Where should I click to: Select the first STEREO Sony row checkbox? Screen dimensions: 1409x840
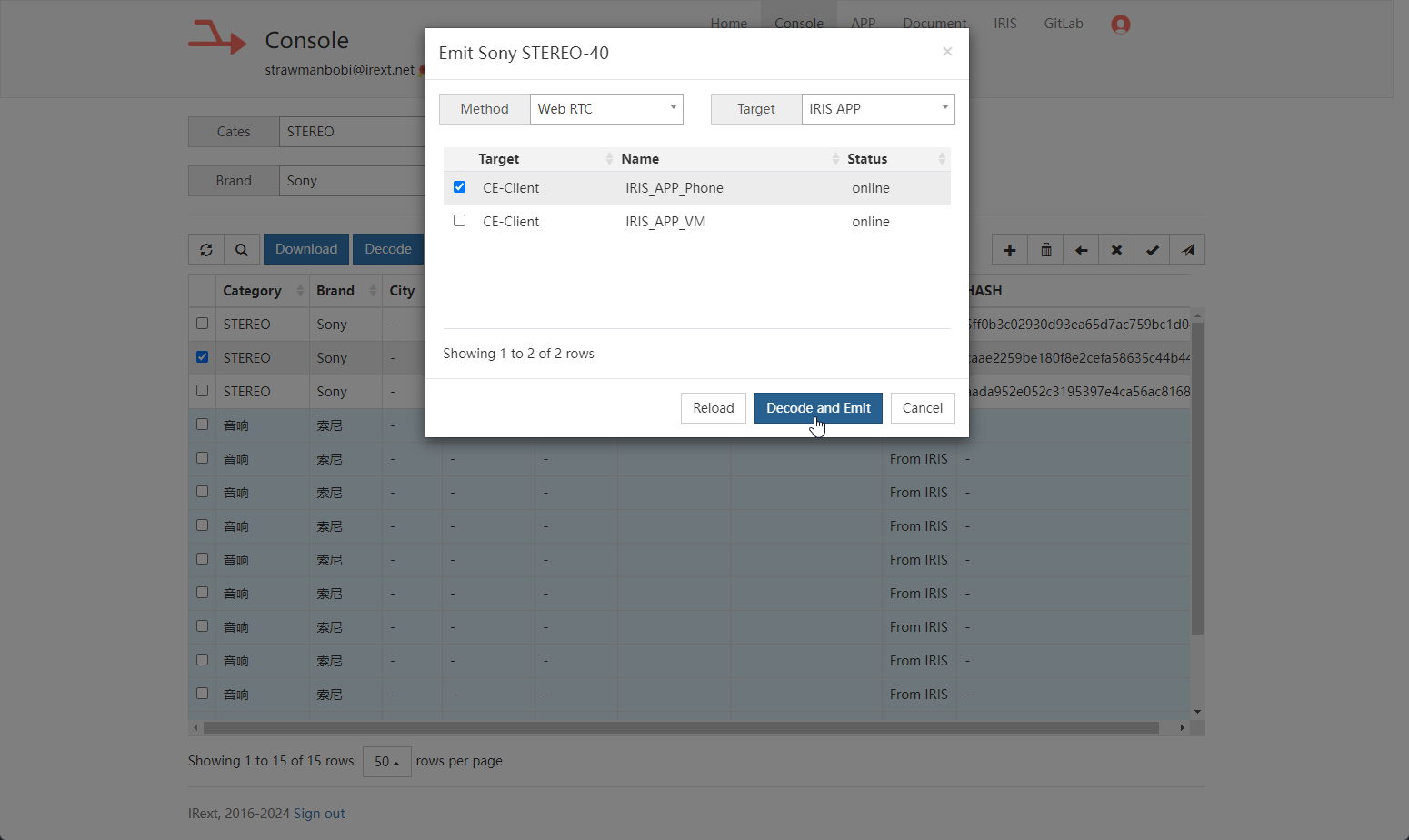[202, 324]
